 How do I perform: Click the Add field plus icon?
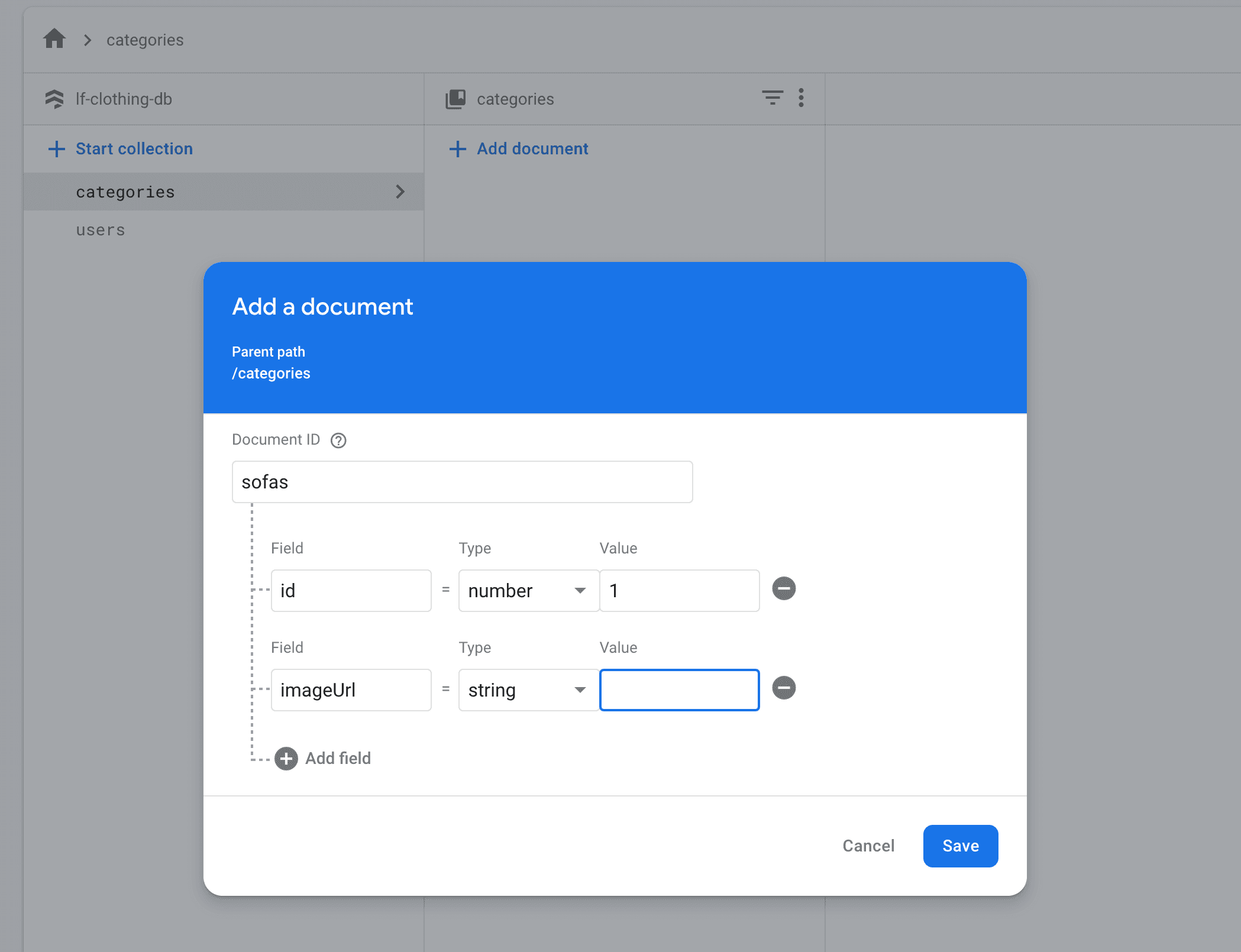286,759
